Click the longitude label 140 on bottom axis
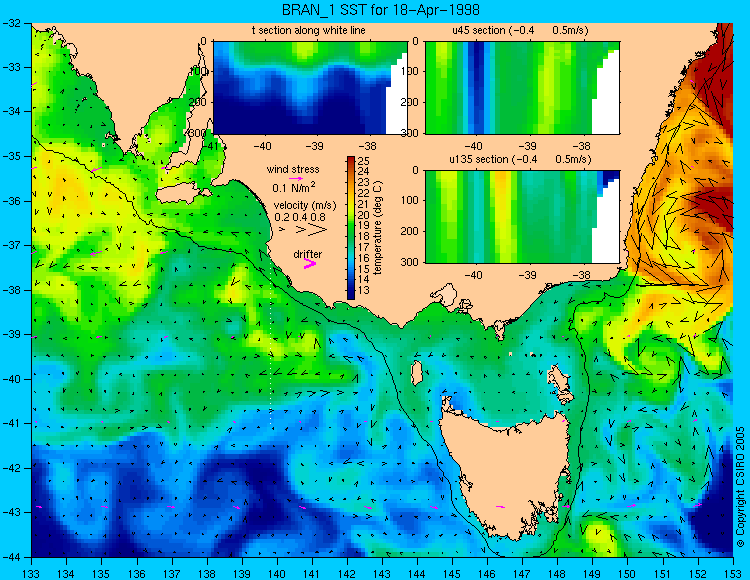 coord(277,574)
